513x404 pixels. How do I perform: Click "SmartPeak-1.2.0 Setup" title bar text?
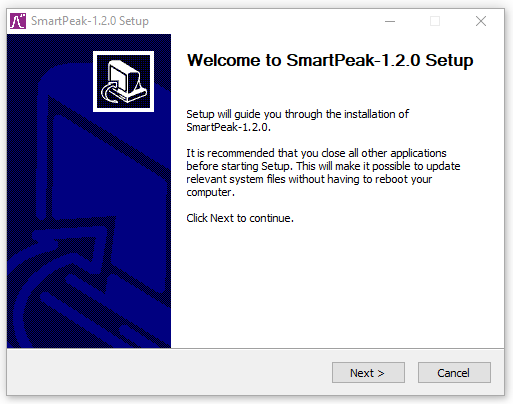pos(90,21)
